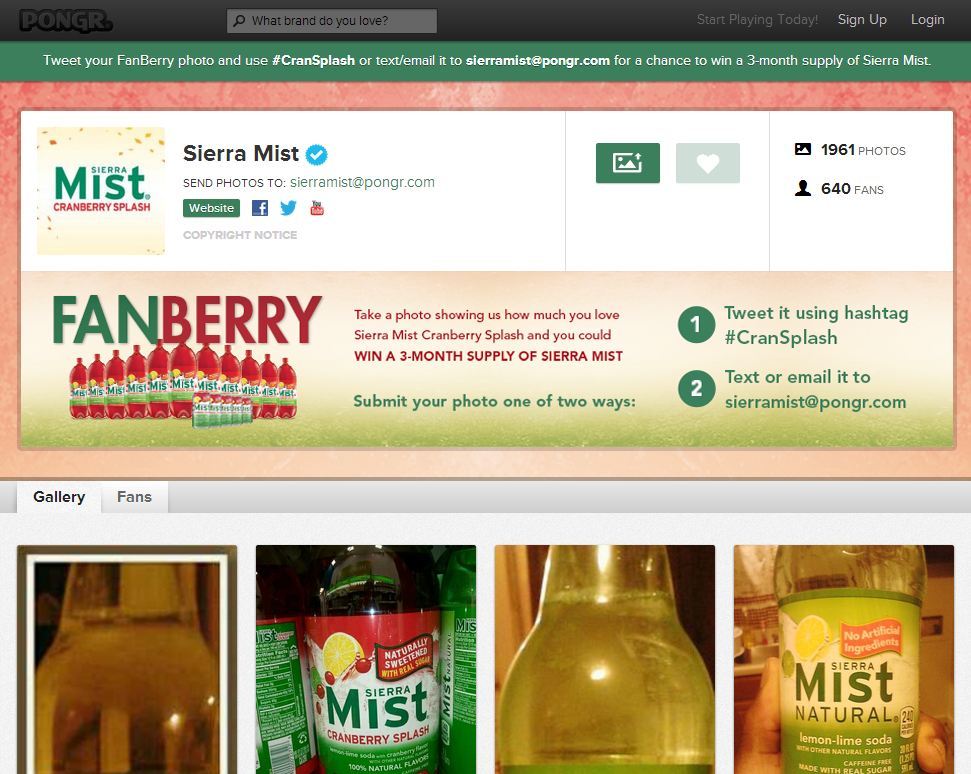The image size is (971, 774).
Task: Click the sierramist@pongr.com email link
Action: (x=362, y=183)
